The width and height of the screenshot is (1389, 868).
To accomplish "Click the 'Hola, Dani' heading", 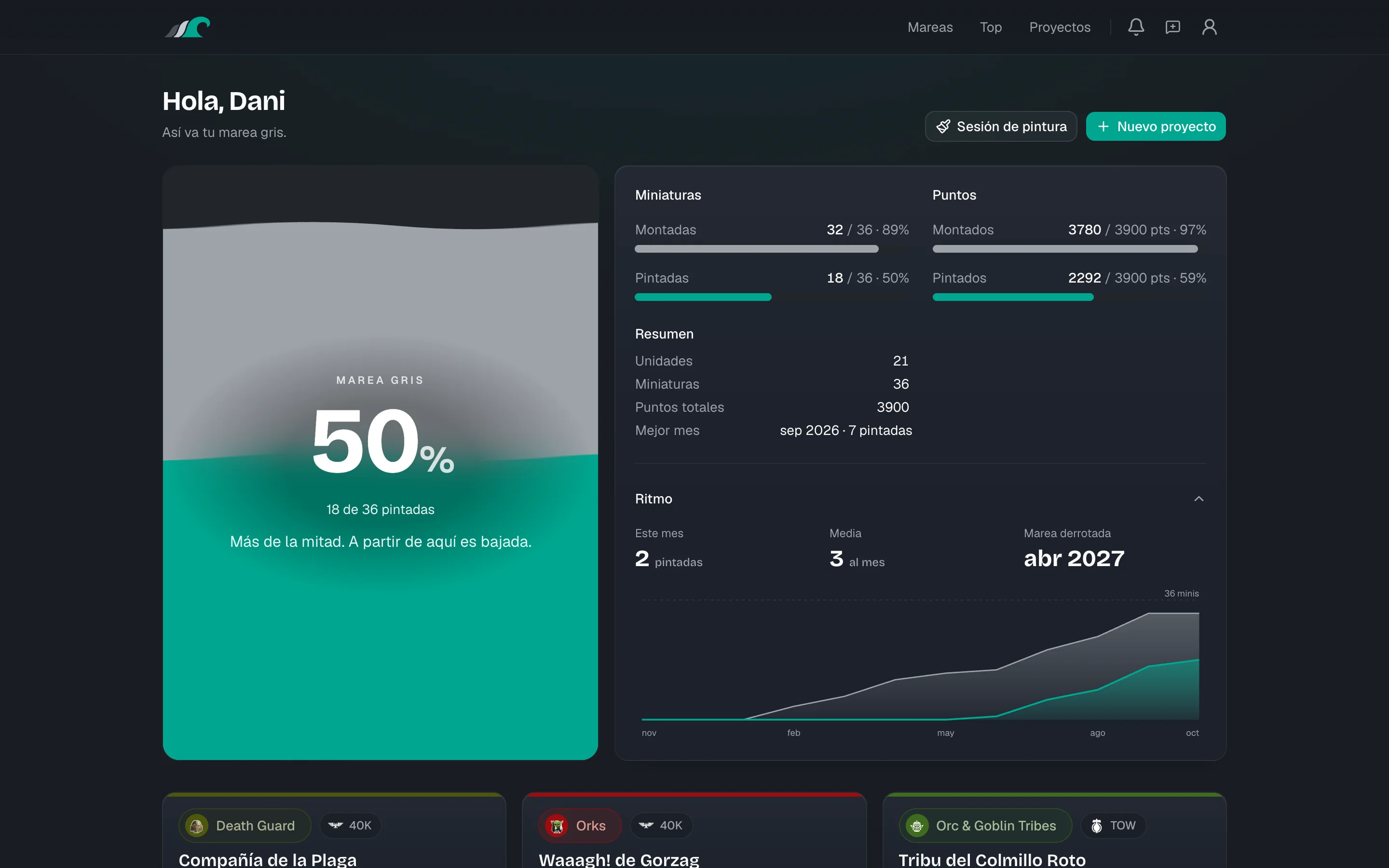I will pyautogui.click(x=224, y=101).
